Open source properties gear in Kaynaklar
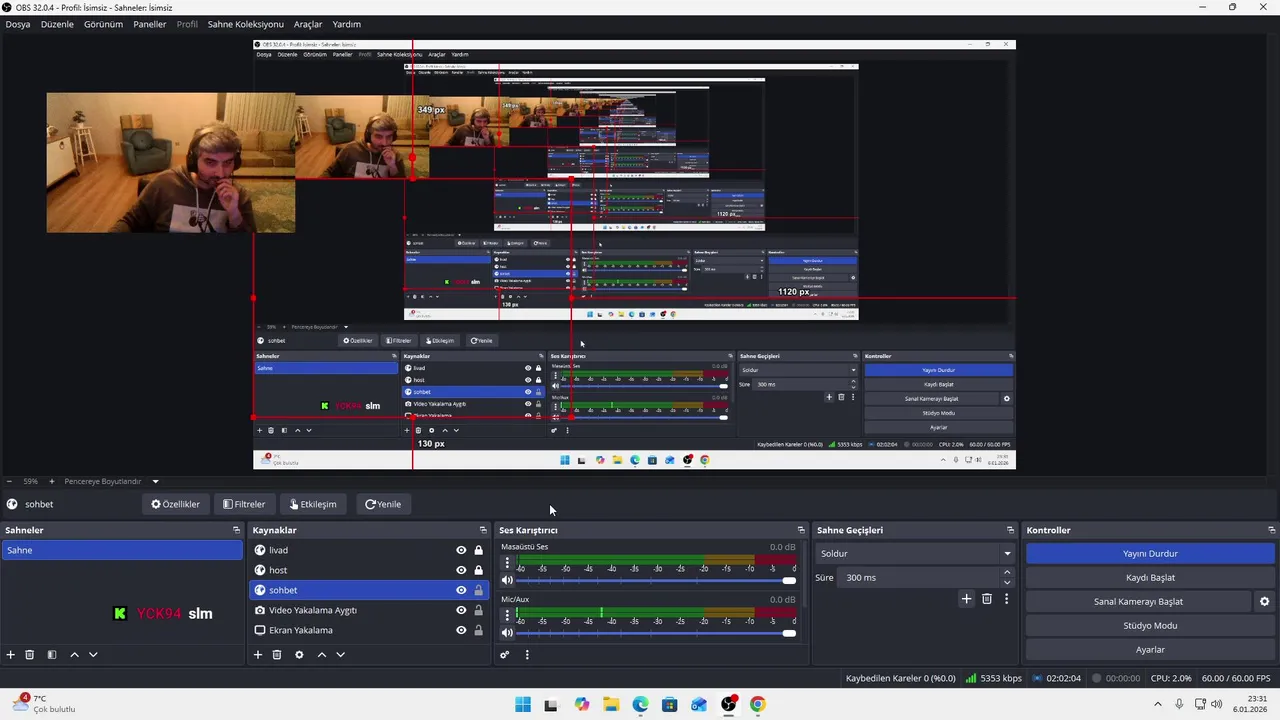The image size is (1280, 720). coord(299,655)
